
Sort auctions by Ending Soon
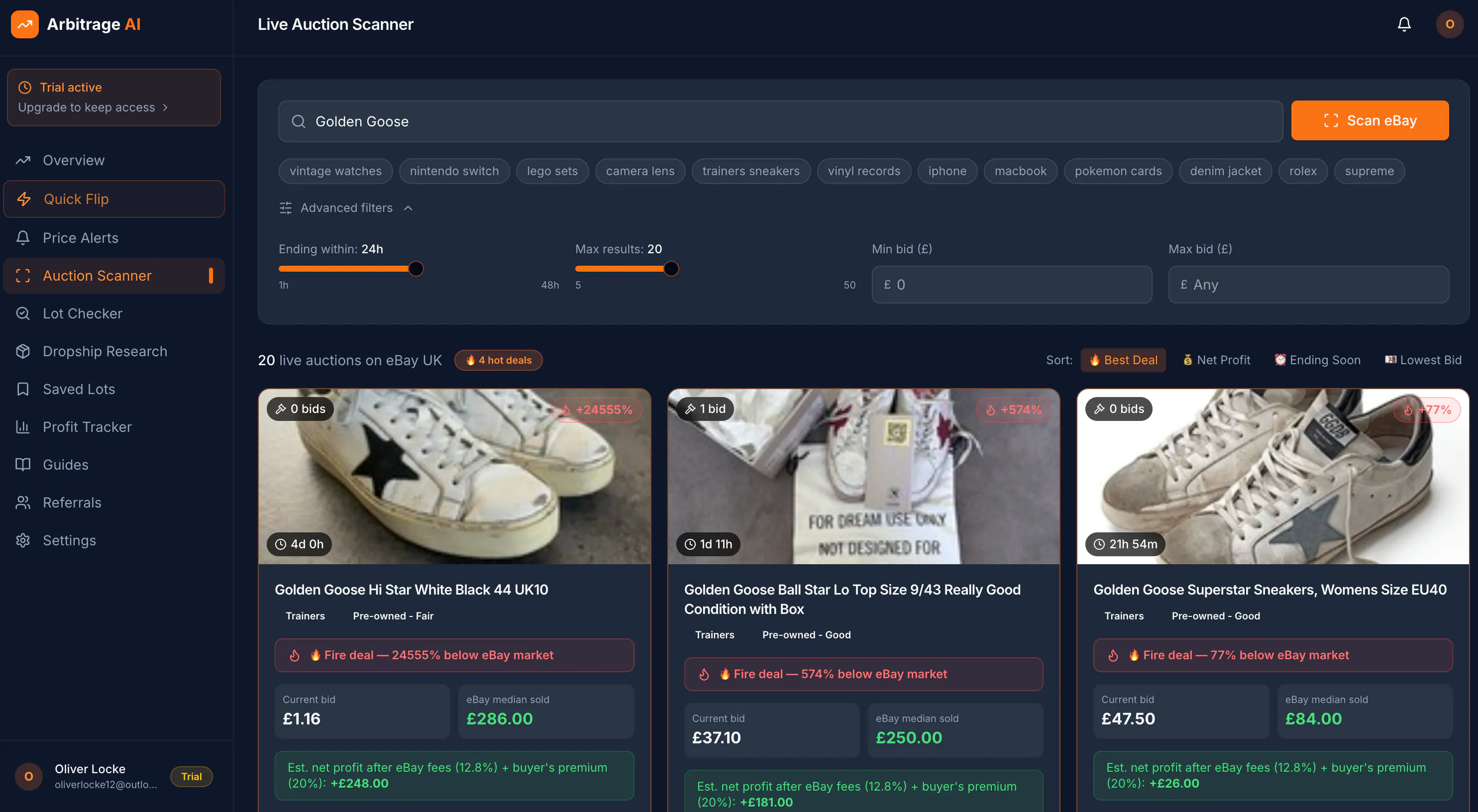[x=1317, y=360]
